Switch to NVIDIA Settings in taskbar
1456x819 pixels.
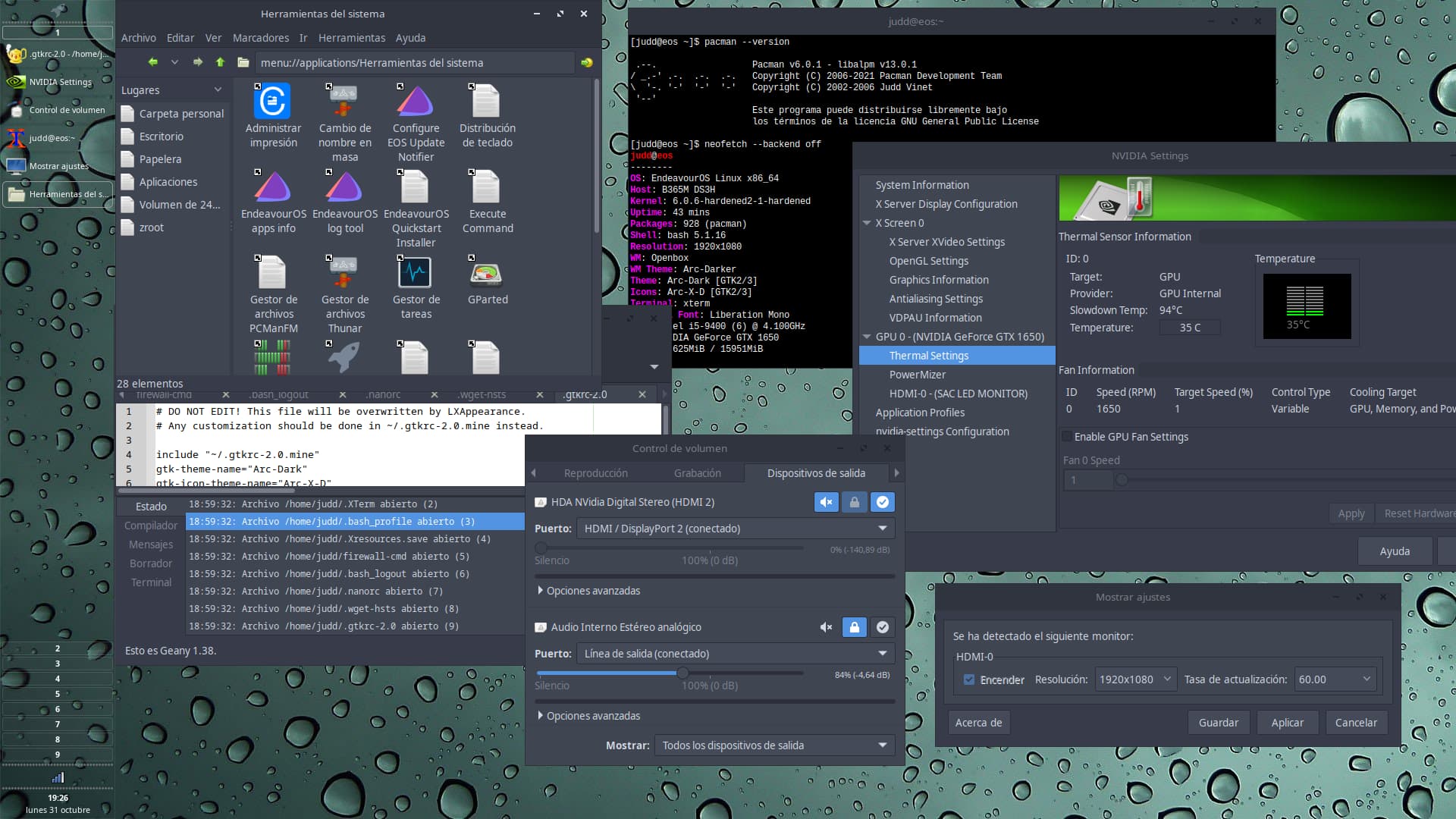coord(58,82)
